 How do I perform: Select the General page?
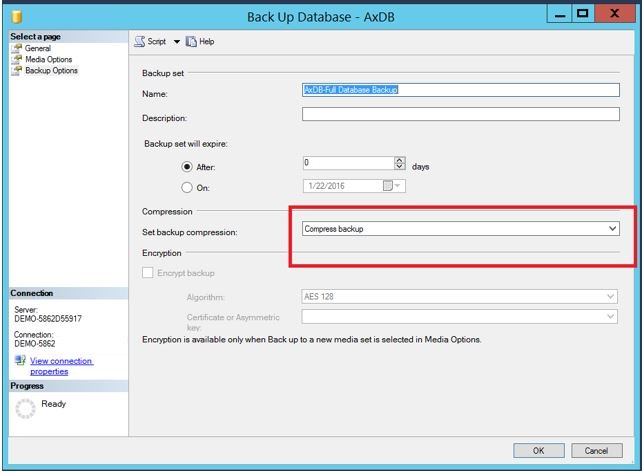tap(38, 48)
